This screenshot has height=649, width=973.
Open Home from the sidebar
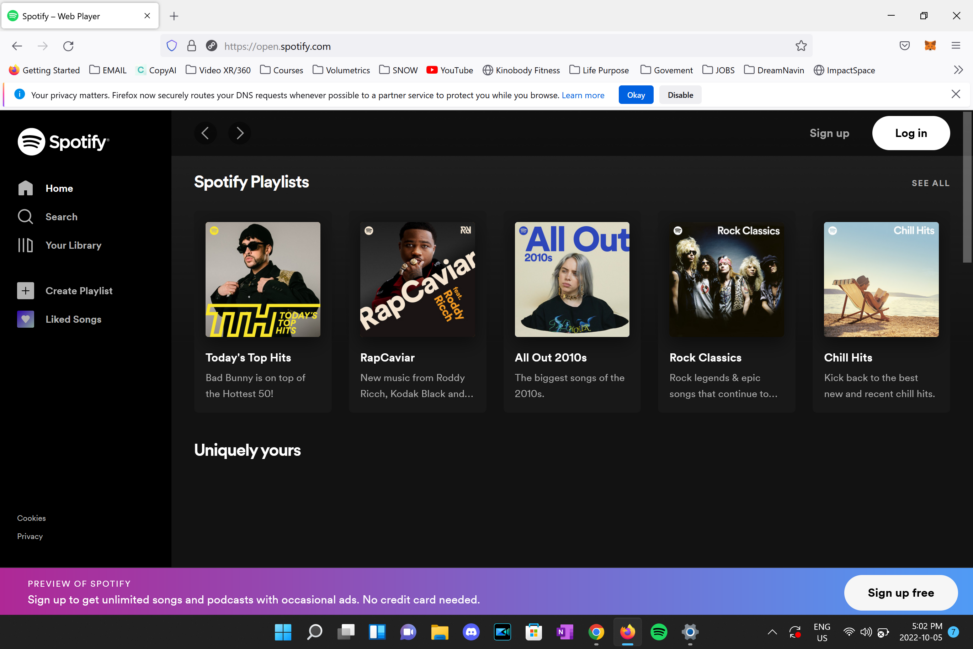(45, 188)
